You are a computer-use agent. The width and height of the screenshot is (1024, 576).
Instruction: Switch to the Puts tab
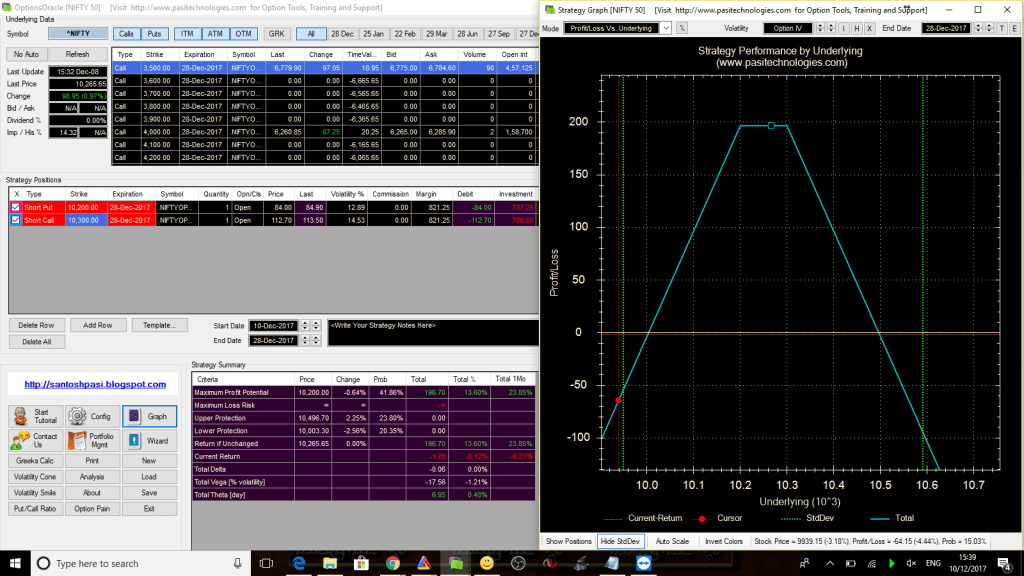154,33
